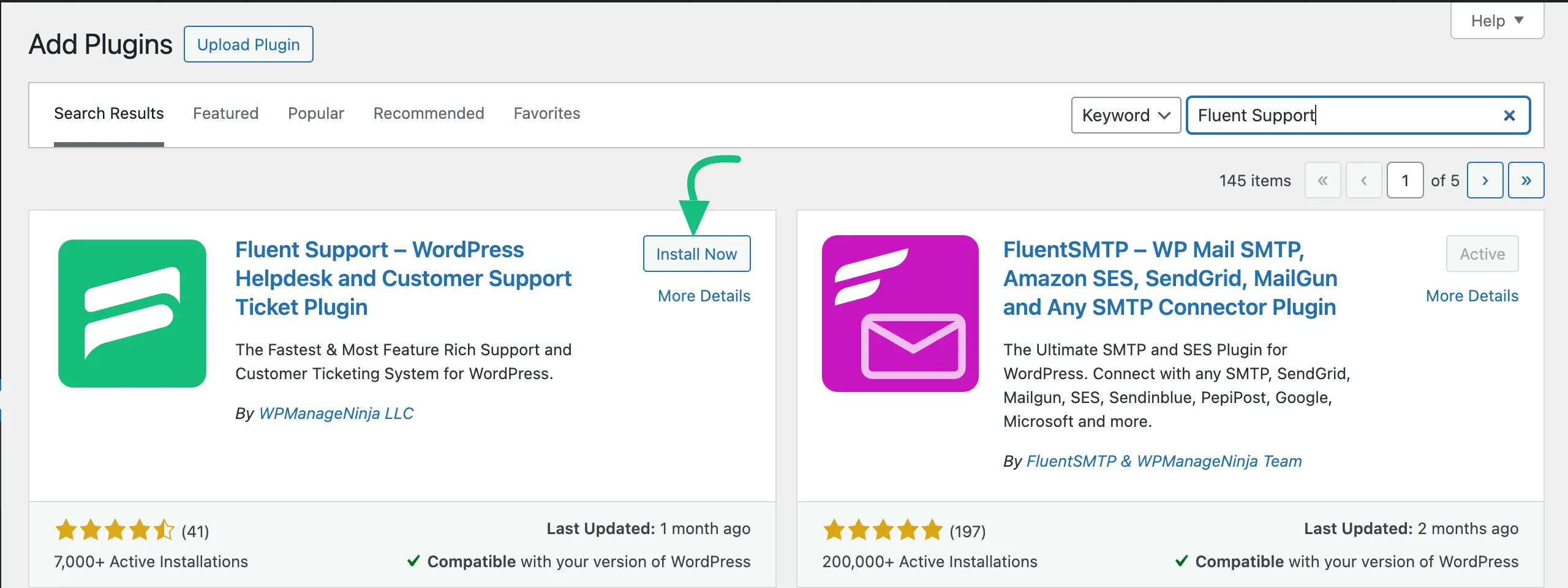Jump to the first results page
The width and height of the screenshot is (1568, 588).
(1323, 179)
